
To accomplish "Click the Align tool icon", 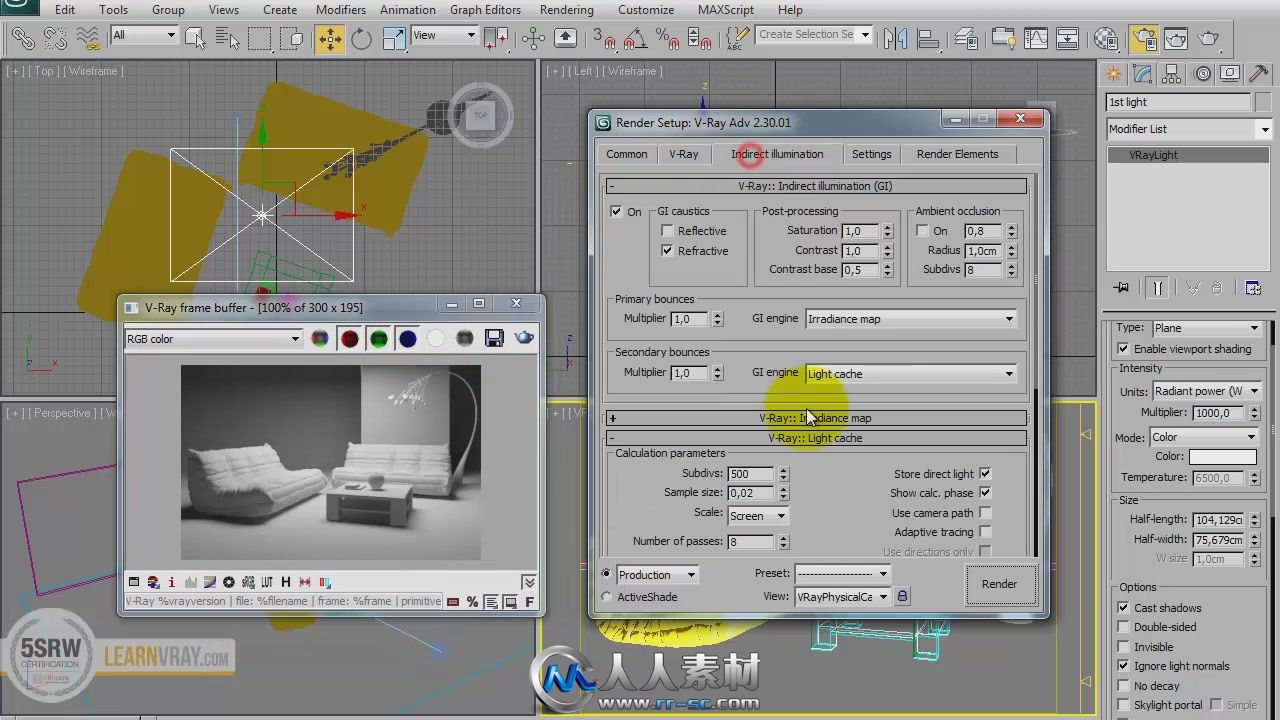I will [x=929, y=38].
